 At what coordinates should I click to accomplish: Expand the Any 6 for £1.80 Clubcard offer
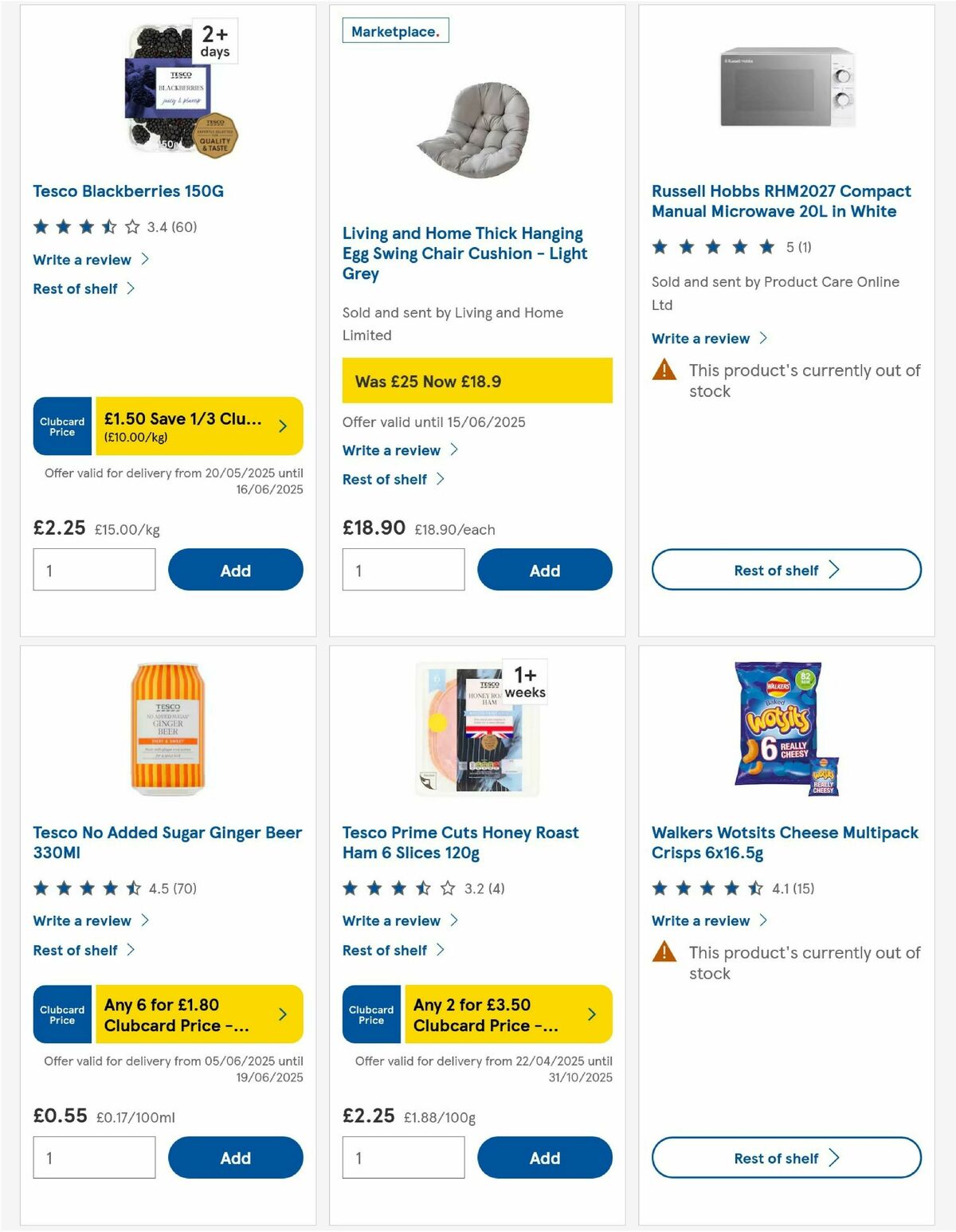[198, 1014]
